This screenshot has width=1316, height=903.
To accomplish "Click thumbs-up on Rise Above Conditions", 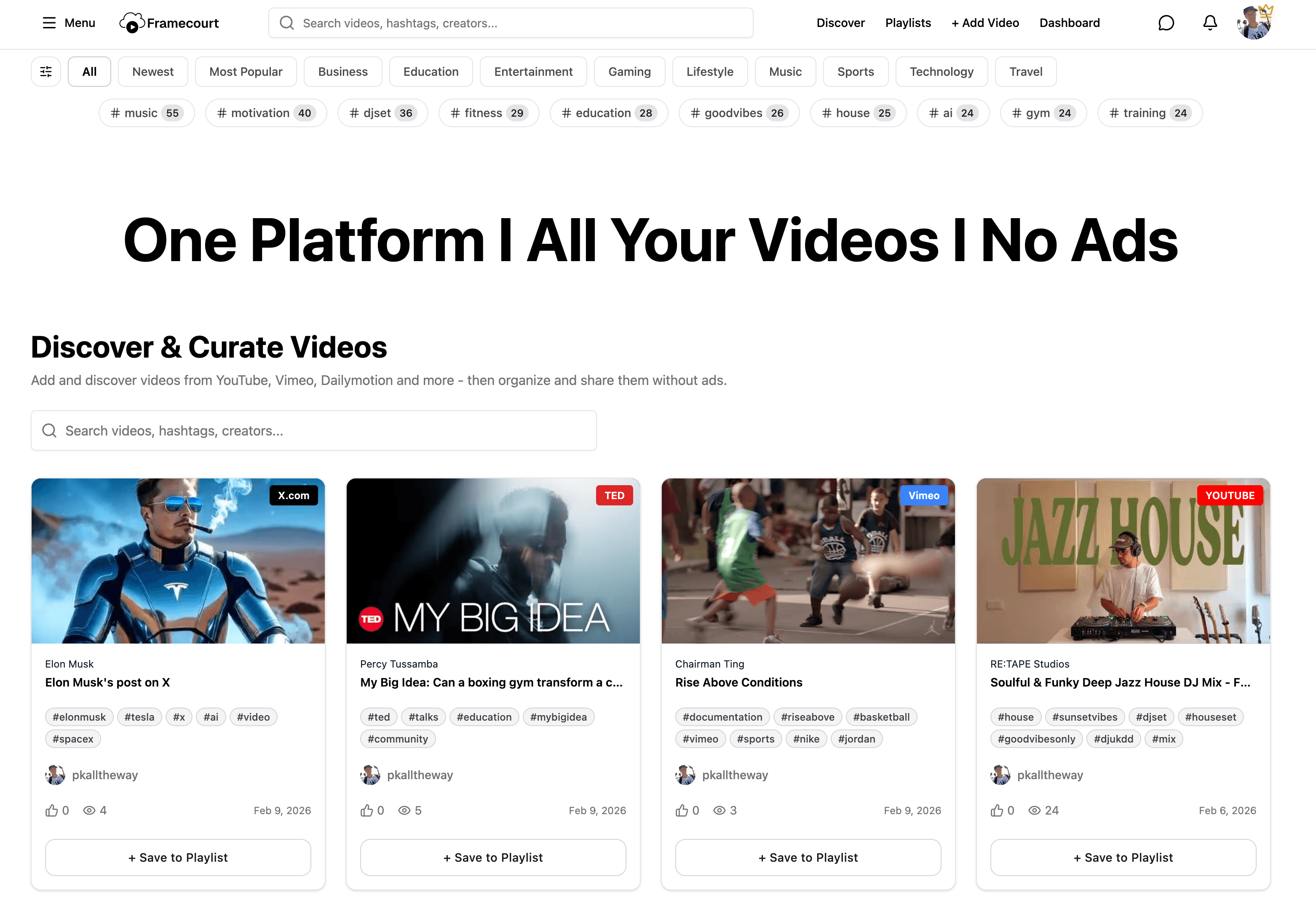I will pyautogui.click(x=682, y=810).
